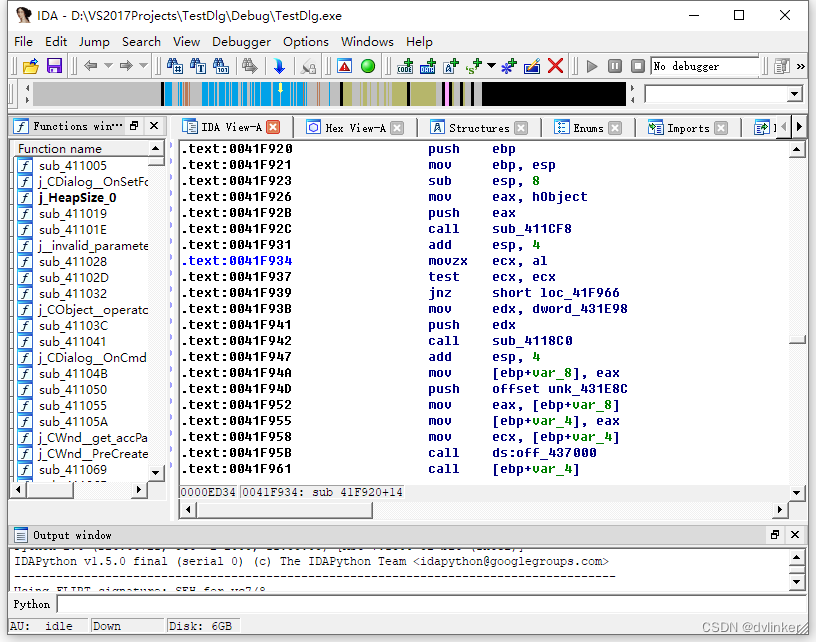Click the dword_431E98 operand
The width and height of the screenshot is (816, 642).
[580, 309]
